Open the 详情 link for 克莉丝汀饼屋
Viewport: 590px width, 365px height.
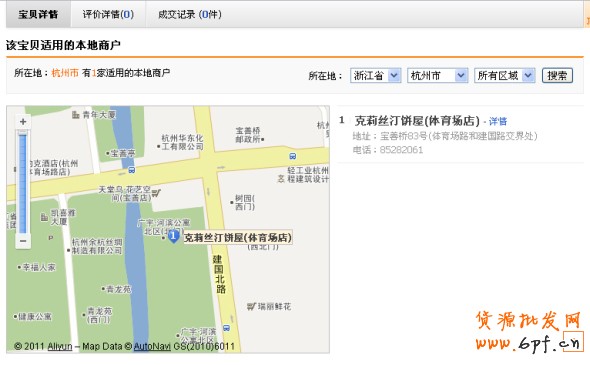click(497, 121)
